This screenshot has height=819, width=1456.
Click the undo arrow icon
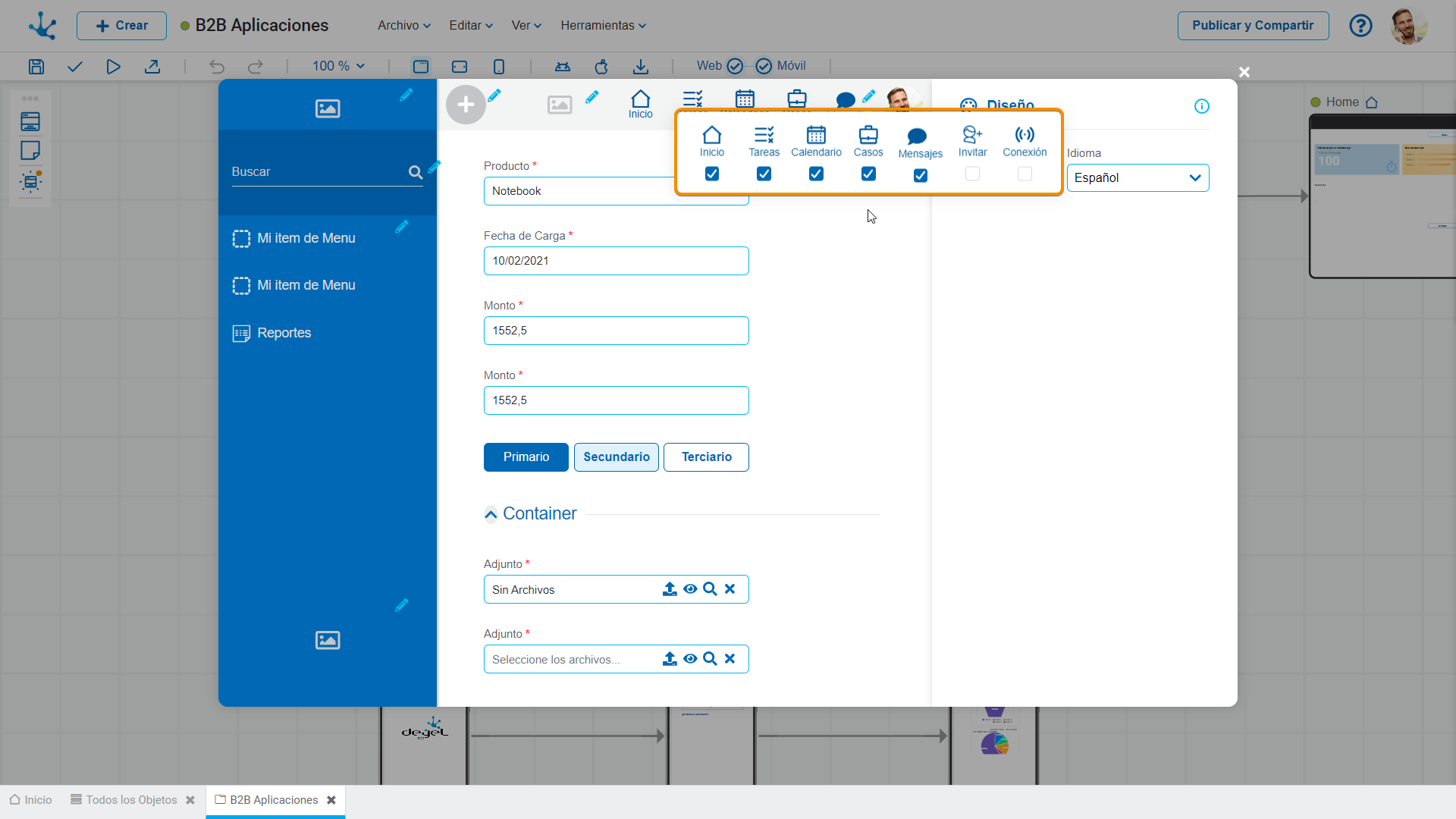tap(217, 67)
